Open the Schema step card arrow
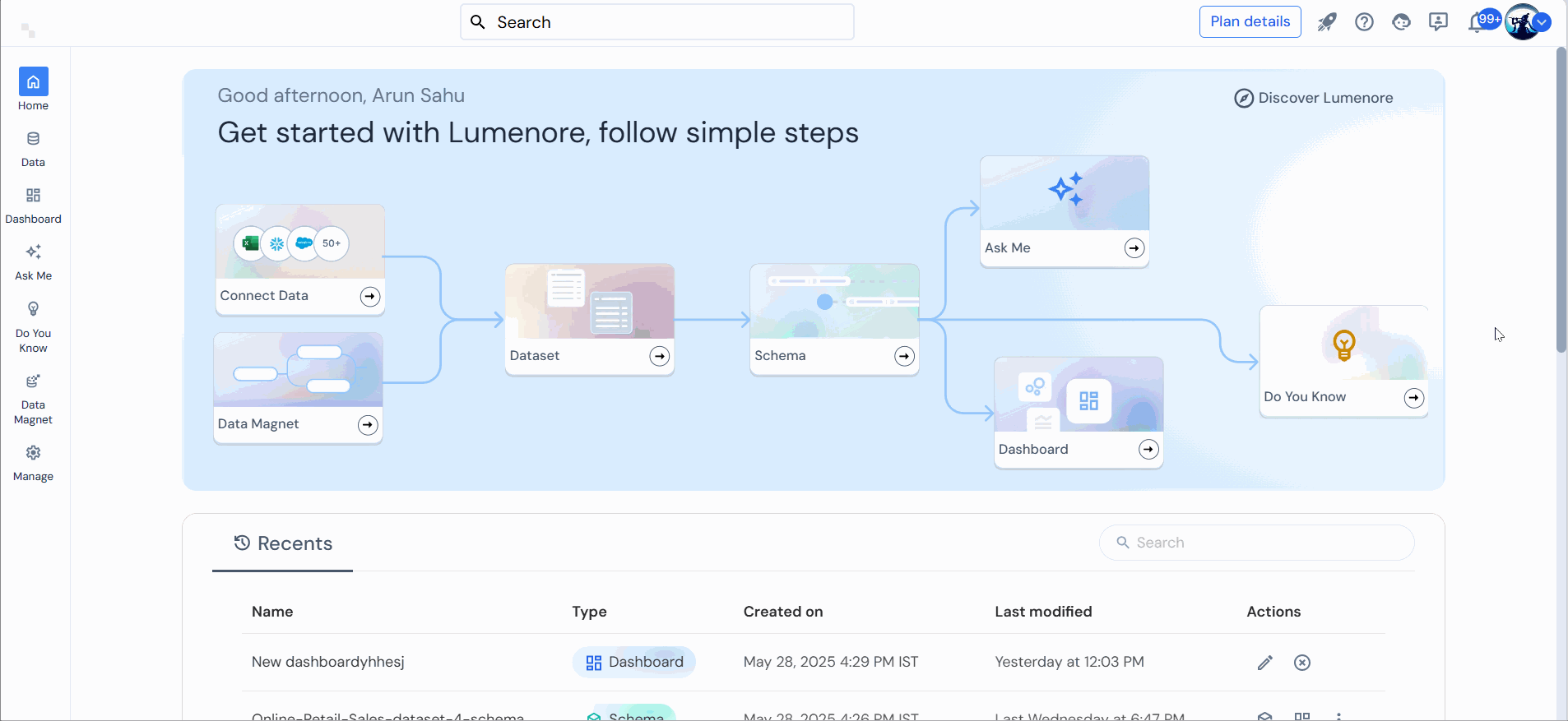Viewport: 1568px width, 721px height. click(x=904, y=356)
